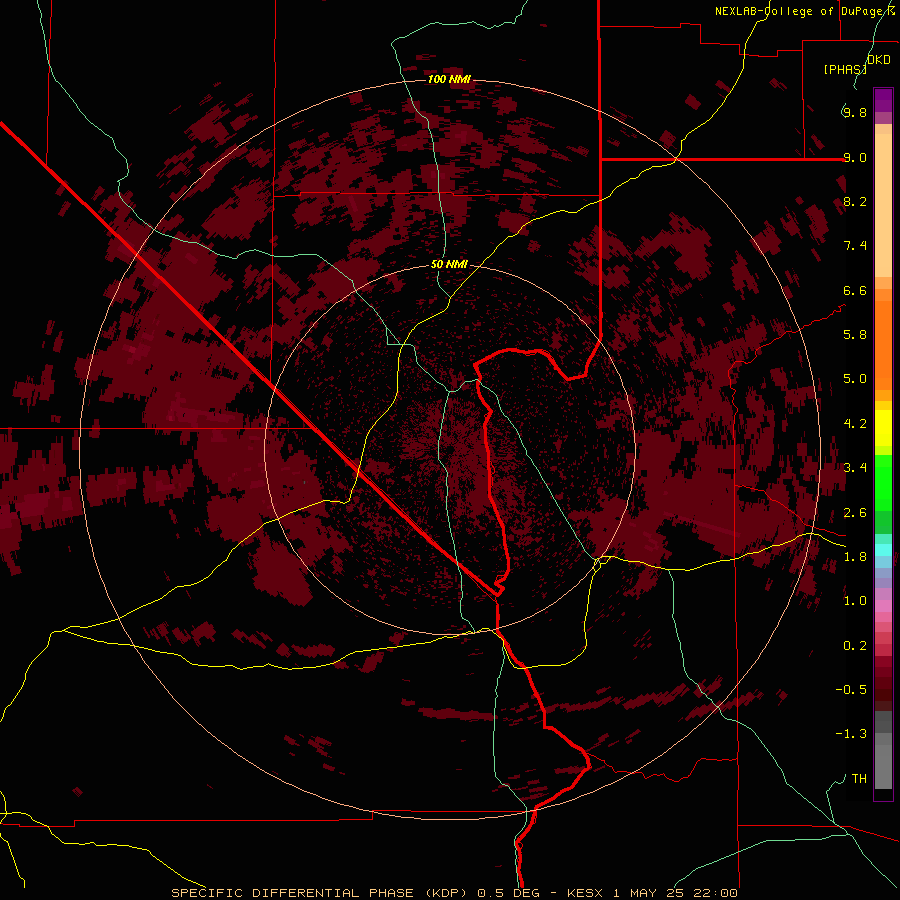Click the 9.0 scale value

[x=854, y=157]
